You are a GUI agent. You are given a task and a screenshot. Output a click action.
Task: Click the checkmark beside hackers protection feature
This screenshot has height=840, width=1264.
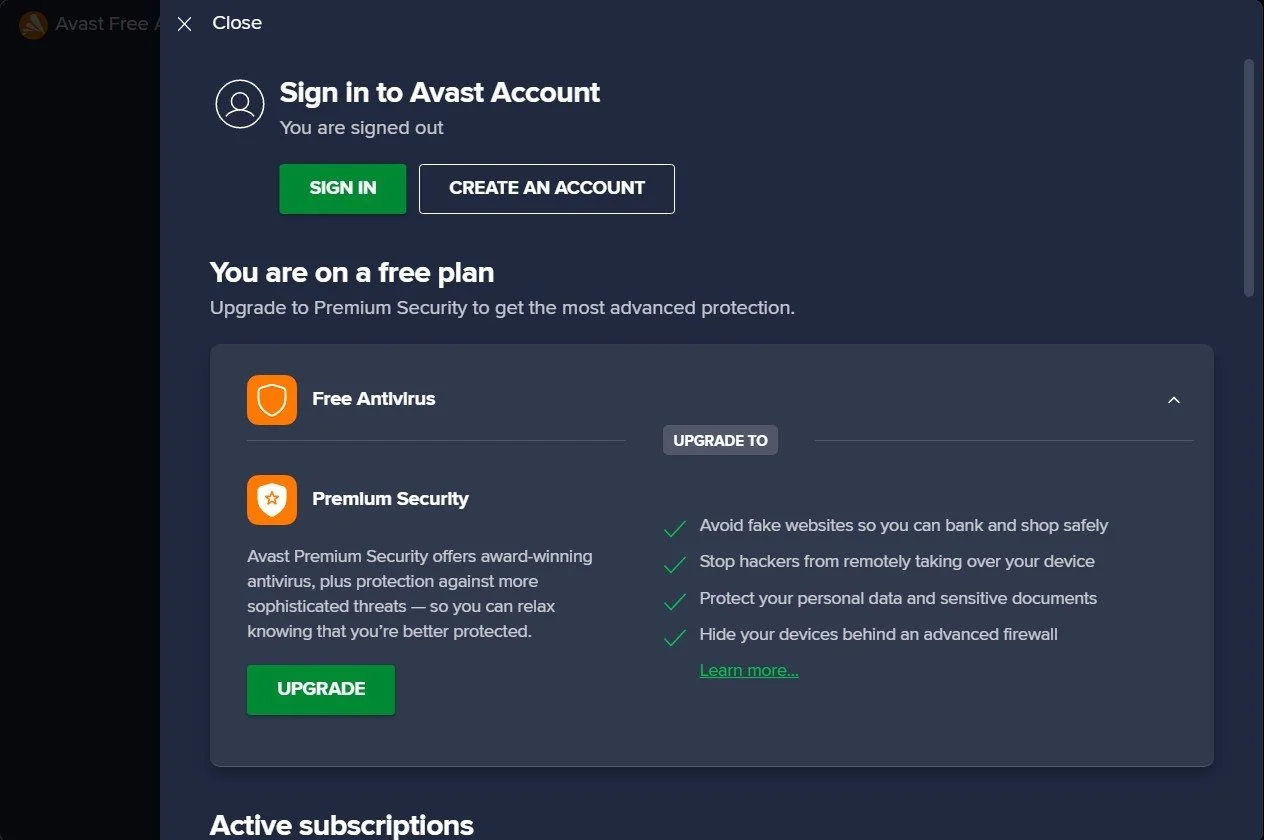pos(674,565)
